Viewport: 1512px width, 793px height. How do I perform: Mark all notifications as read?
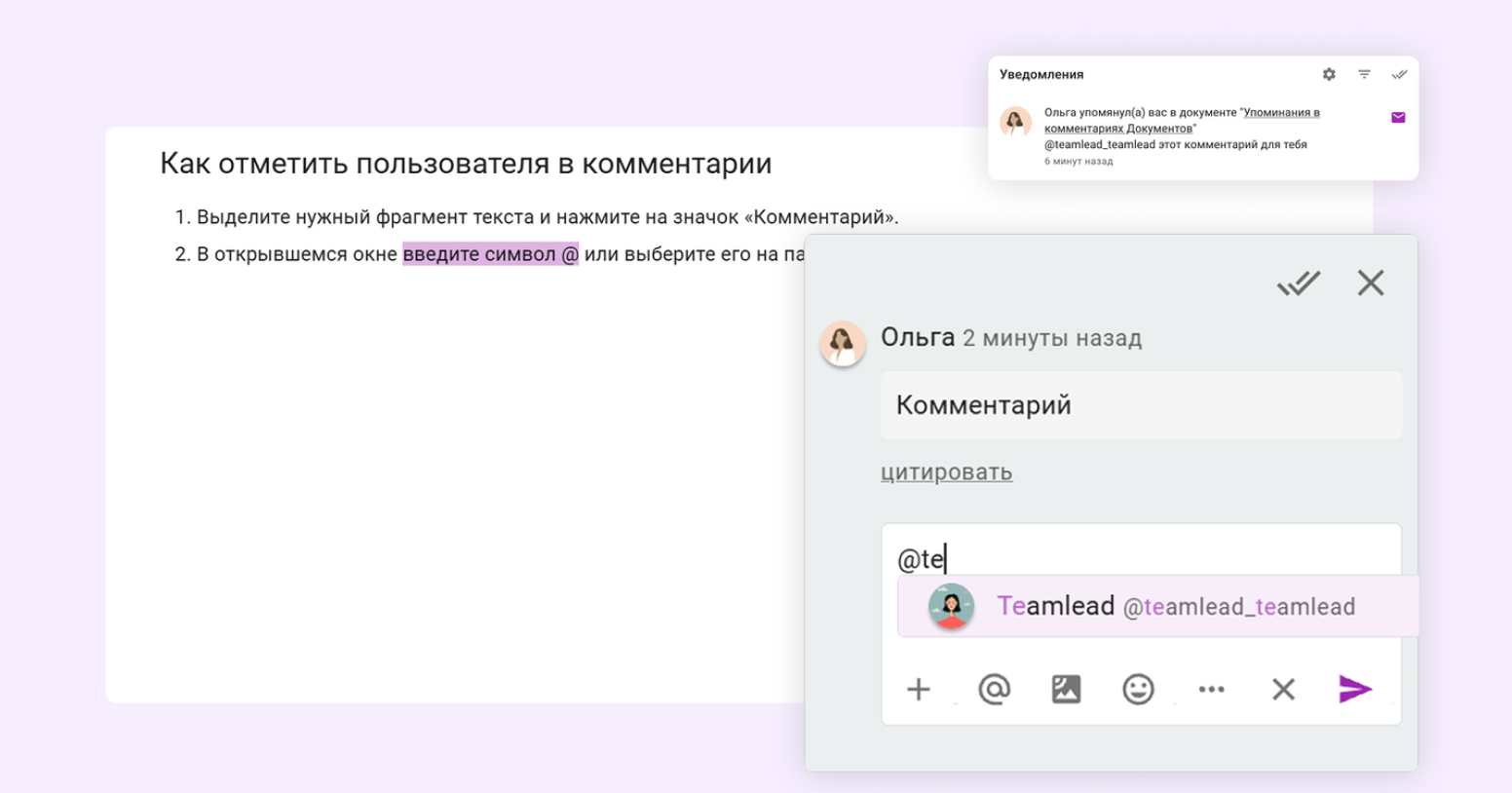click(x=1399, y=75)
